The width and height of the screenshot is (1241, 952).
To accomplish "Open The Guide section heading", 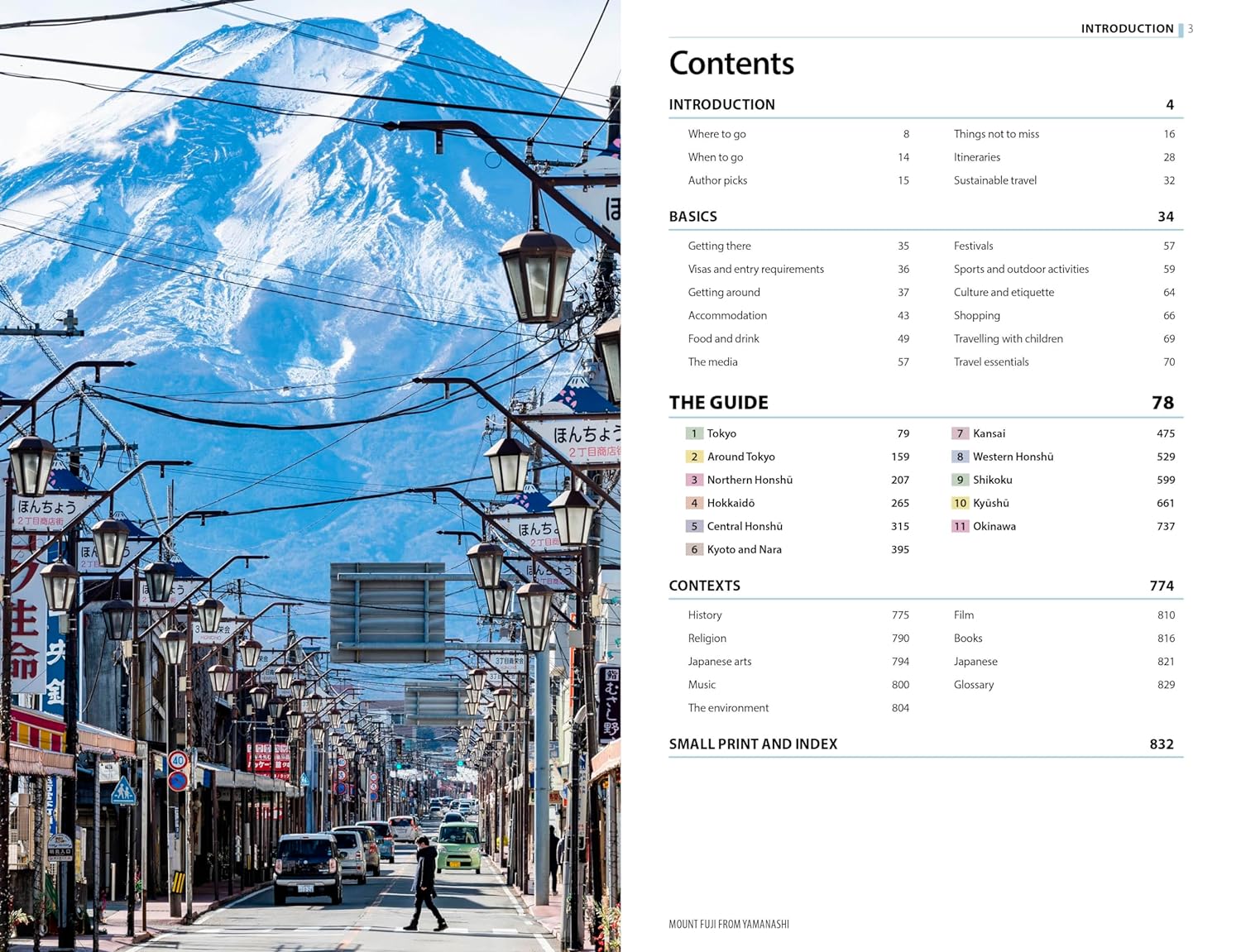I will click(718, 403).
